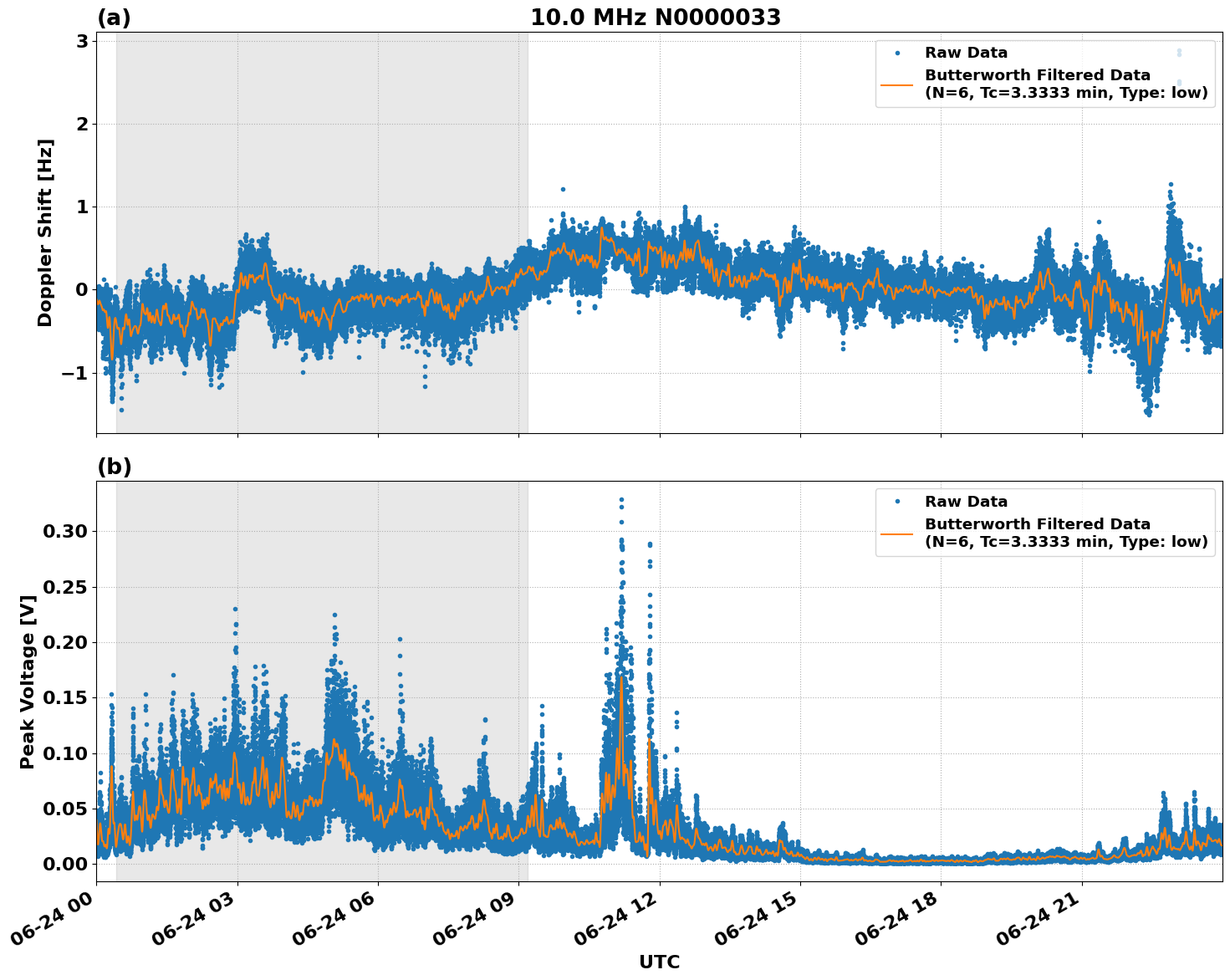1230x980 pixels.
Task: Toggle Raw Data visibility in Doppler Shift legend
Action: (946, 51)
